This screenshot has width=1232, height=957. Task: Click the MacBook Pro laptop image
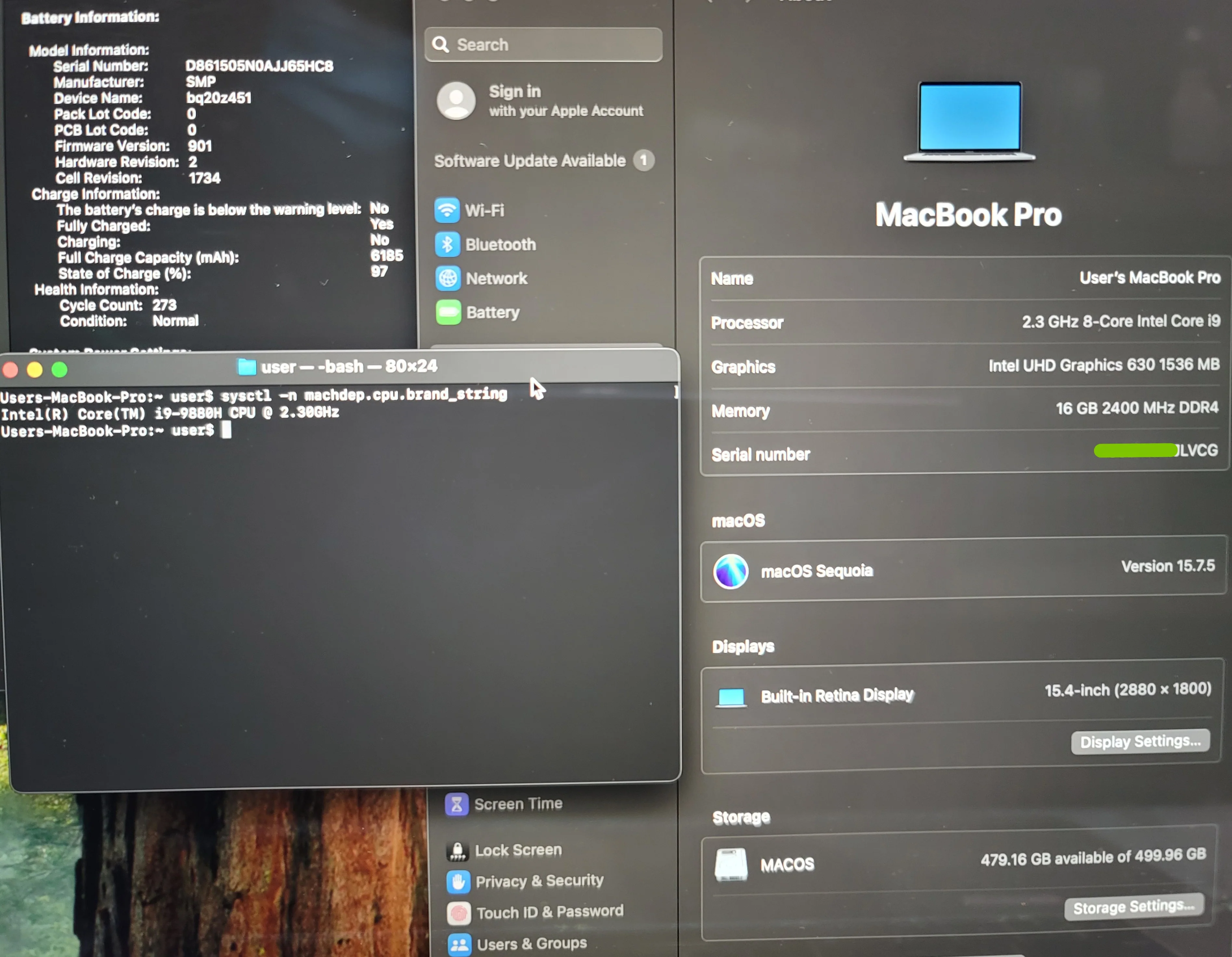pyautogui.click(x=970, y=121)
